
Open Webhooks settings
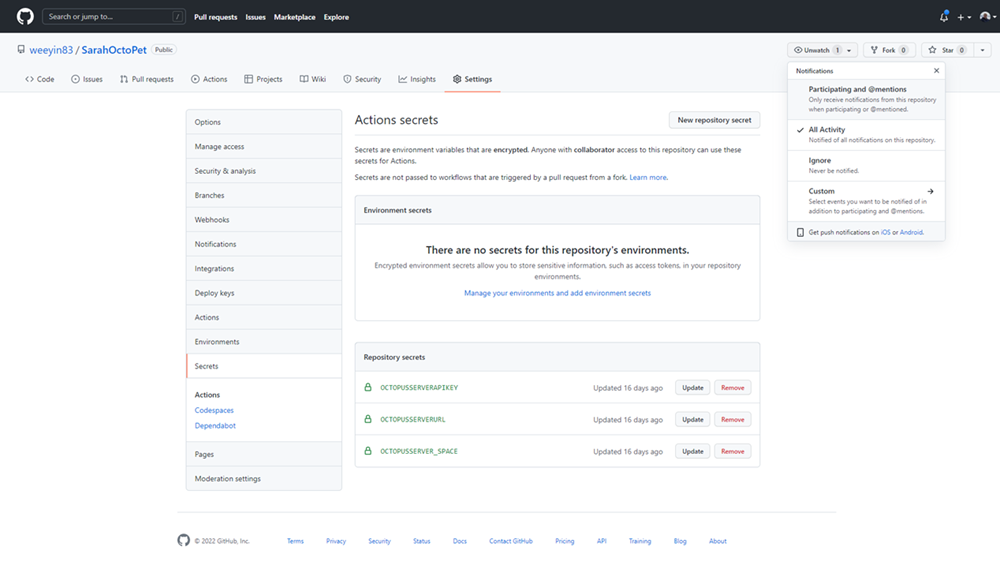264,220
